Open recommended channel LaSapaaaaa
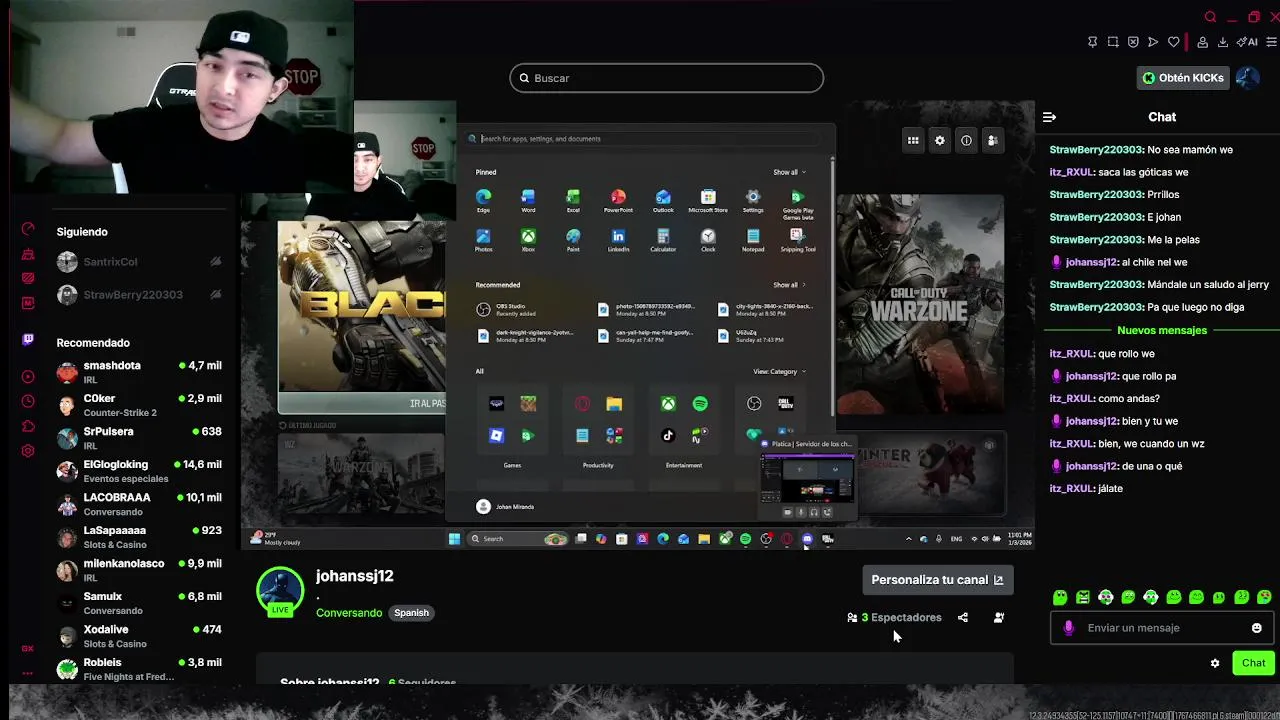Screen dimensions: 1280x720 (x=138, y=537)
